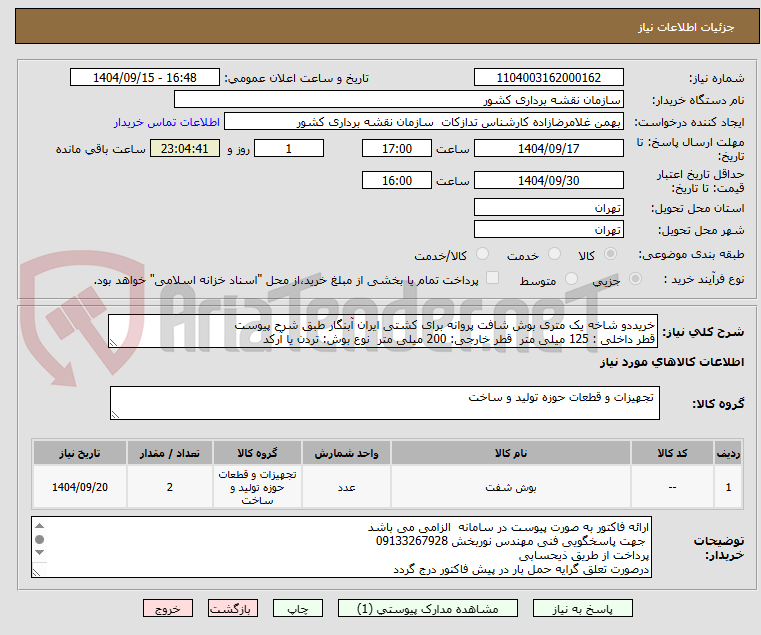Click resize handle of شرح کلی نیاز box
Screen dimensions: 761x635
point(113,343)
